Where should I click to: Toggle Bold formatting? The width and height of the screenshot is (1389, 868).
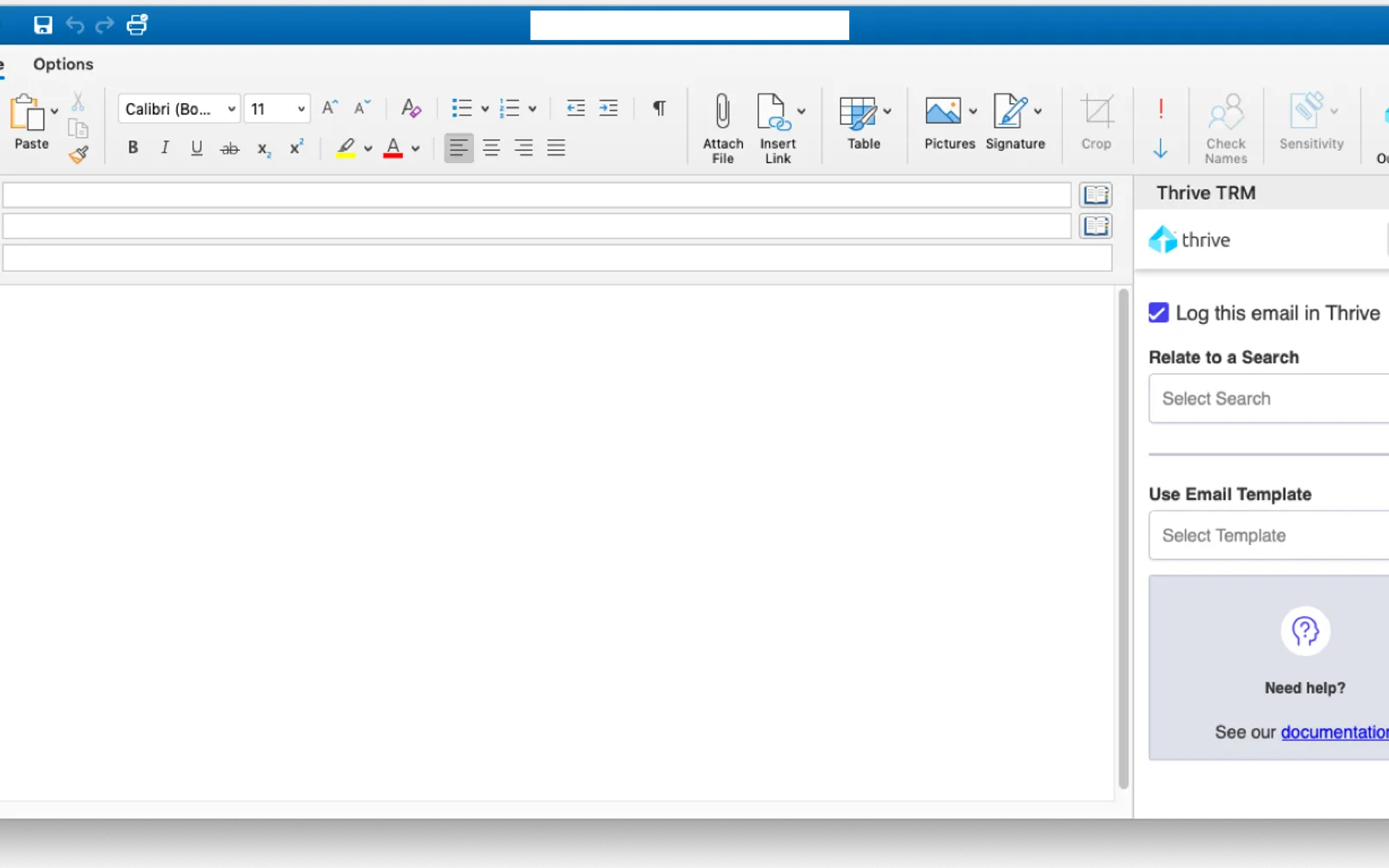[x=133, y=148]
